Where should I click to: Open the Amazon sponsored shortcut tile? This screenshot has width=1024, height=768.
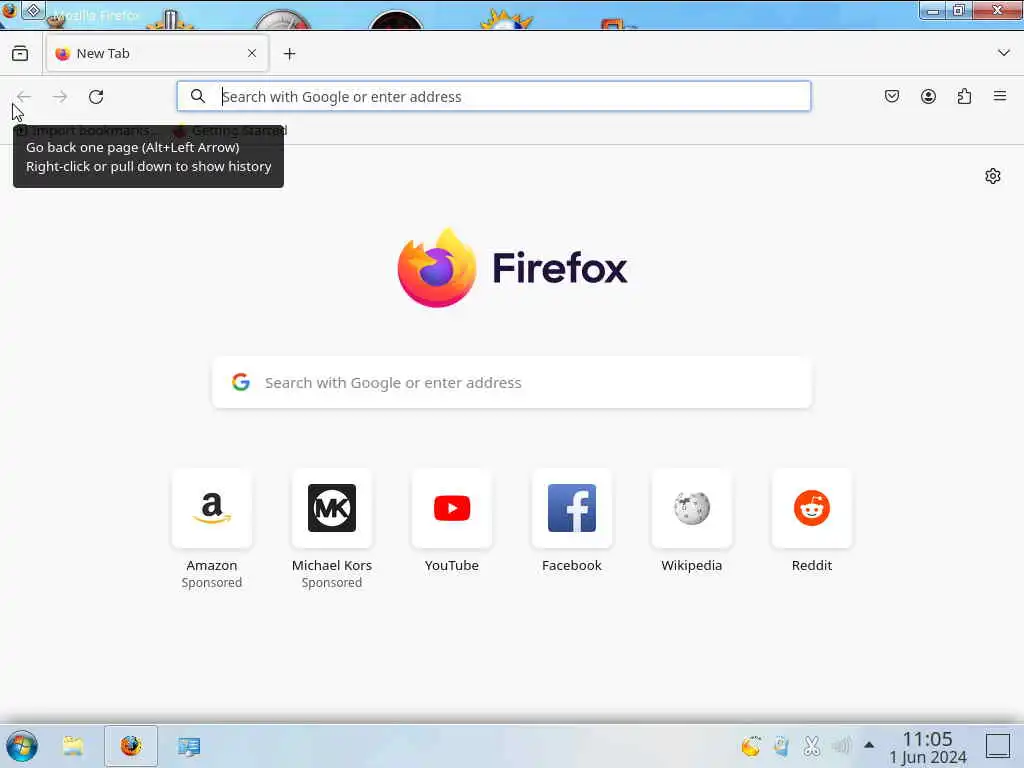212,508
